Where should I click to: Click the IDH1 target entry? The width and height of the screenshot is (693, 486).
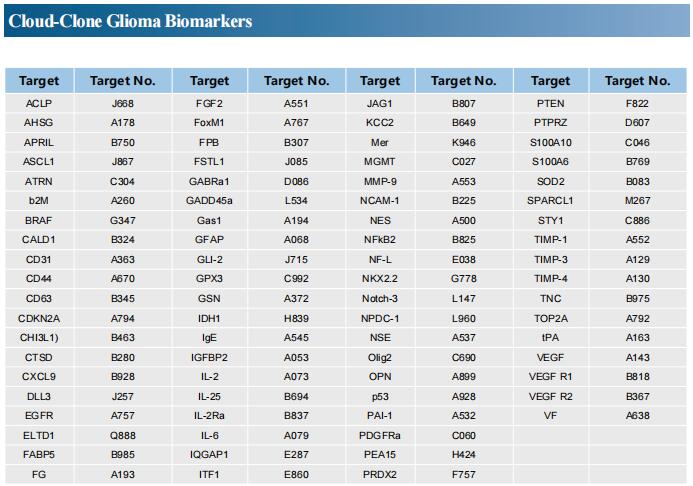click(209, 318)
